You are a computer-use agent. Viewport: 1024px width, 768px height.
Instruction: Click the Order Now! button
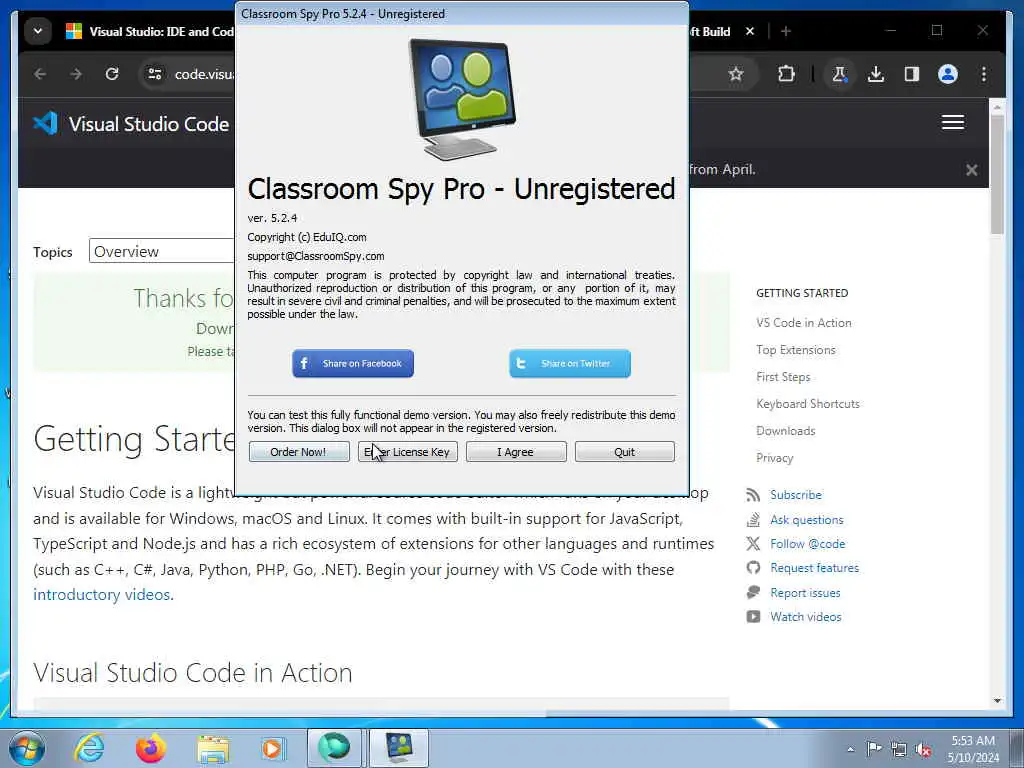[x=298, y=452]
